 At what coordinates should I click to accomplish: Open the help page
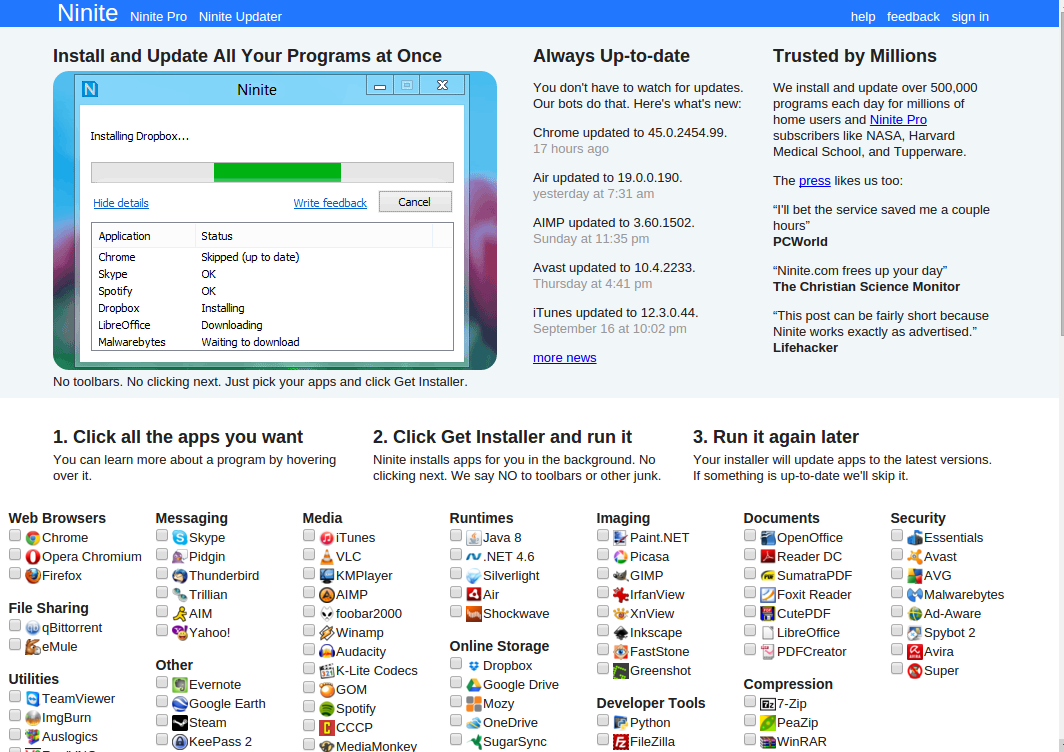863,17
